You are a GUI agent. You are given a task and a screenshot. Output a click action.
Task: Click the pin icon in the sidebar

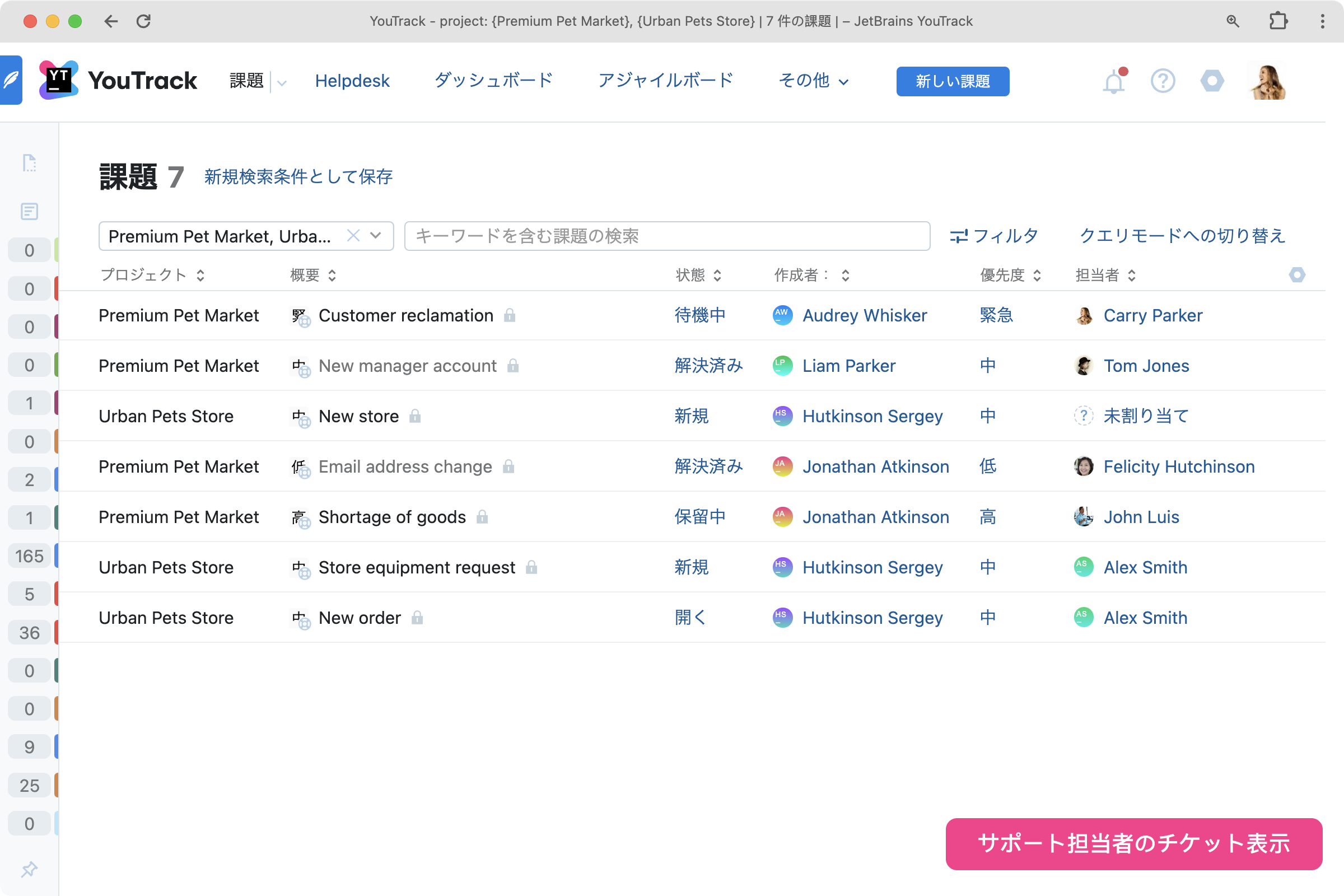click(x=29, y=869)
